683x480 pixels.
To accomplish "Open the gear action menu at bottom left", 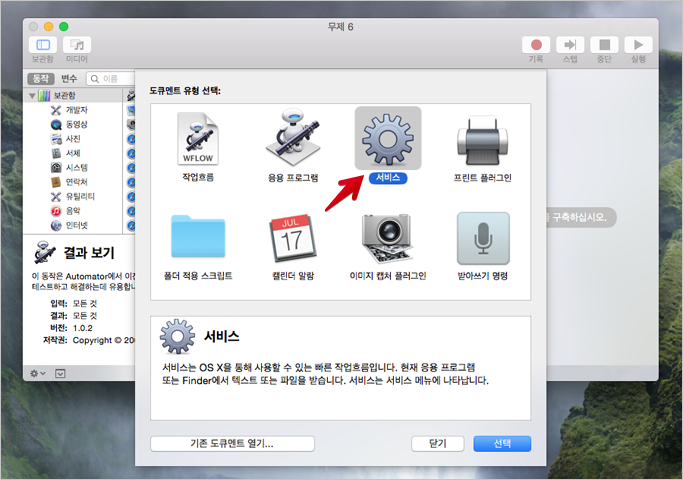I will [37, 373].
